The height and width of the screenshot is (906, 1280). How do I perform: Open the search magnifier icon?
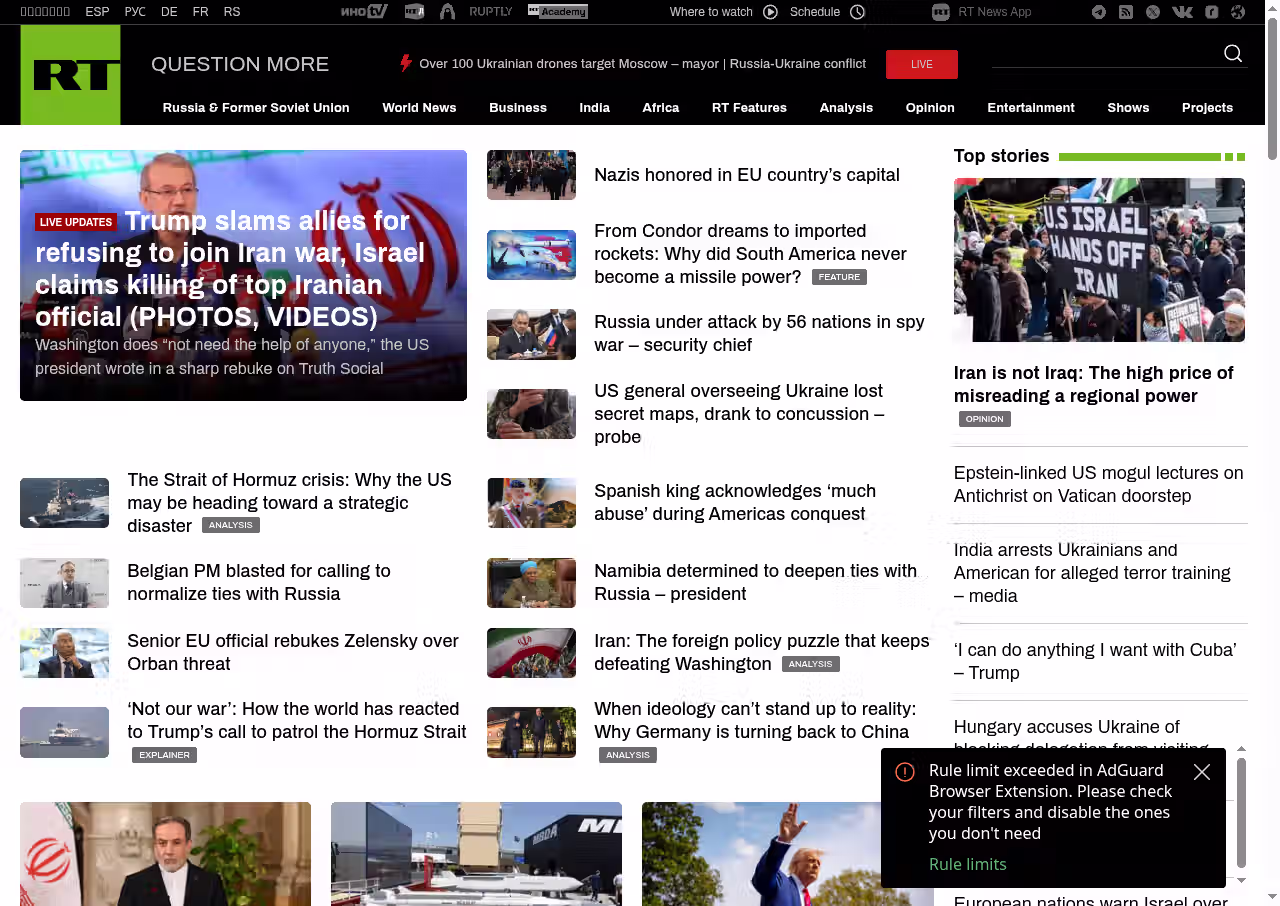(x=1233, y=54)
